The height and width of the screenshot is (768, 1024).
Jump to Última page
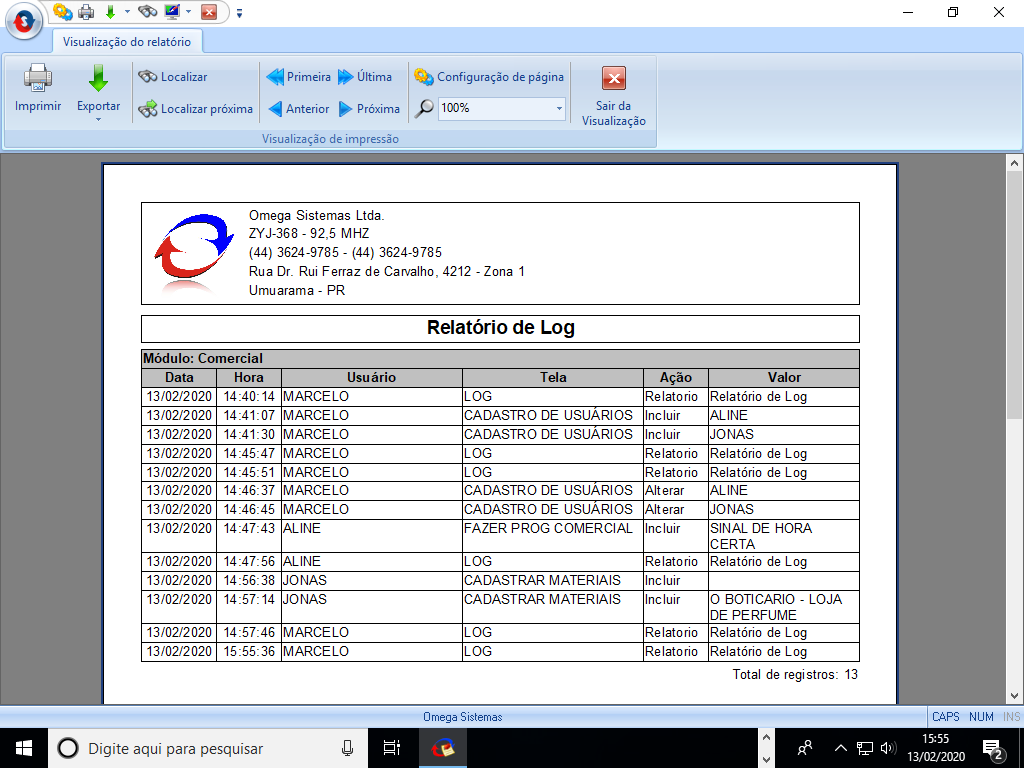pyautogui.click(x=365, y=77)
